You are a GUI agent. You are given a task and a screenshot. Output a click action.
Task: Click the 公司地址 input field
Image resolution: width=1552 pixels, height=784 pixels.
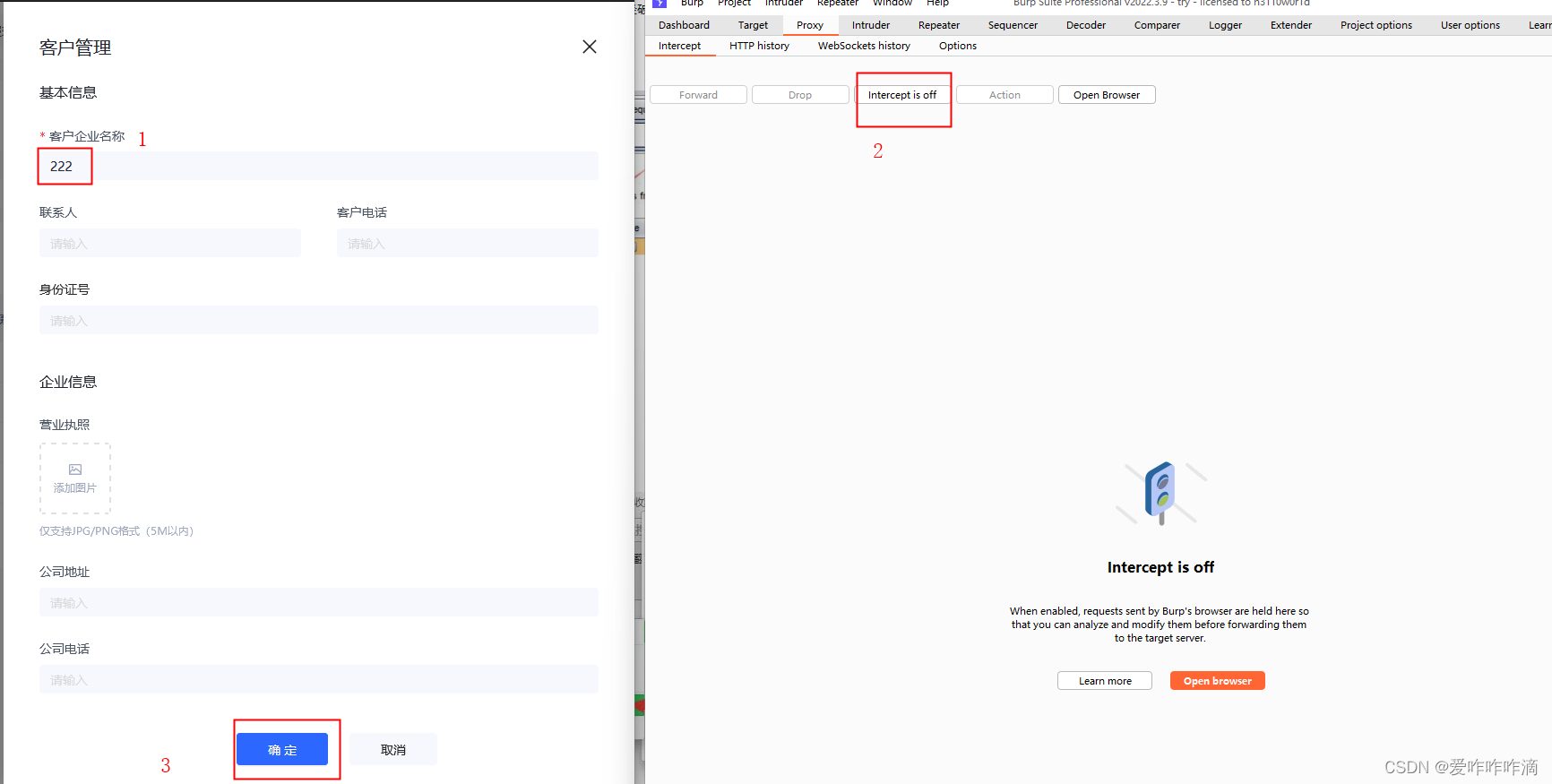[x=319, y=602]
